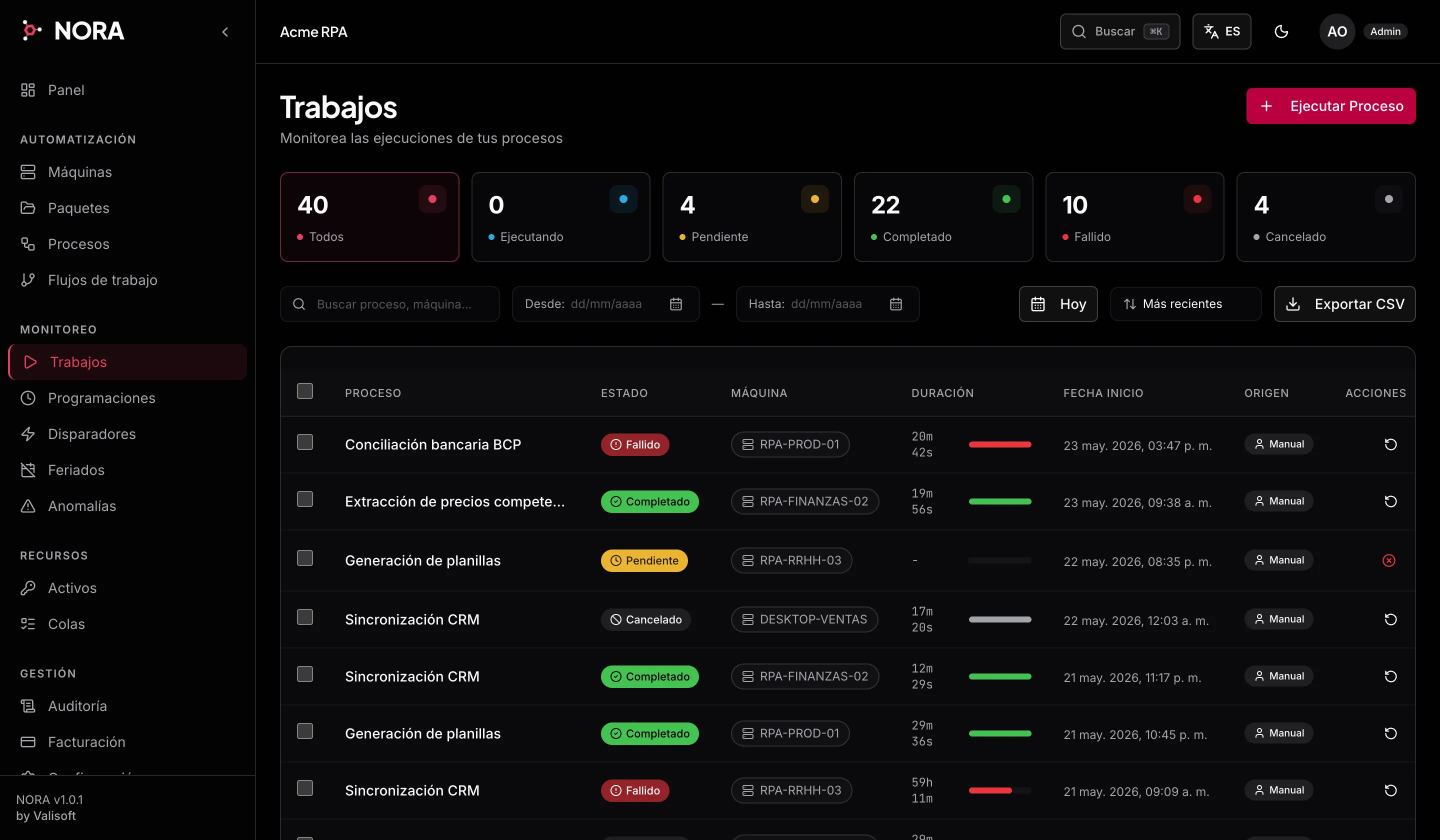Click the Hoy button
Screen dimensions: 1440x840
[x=1057, y=304]
